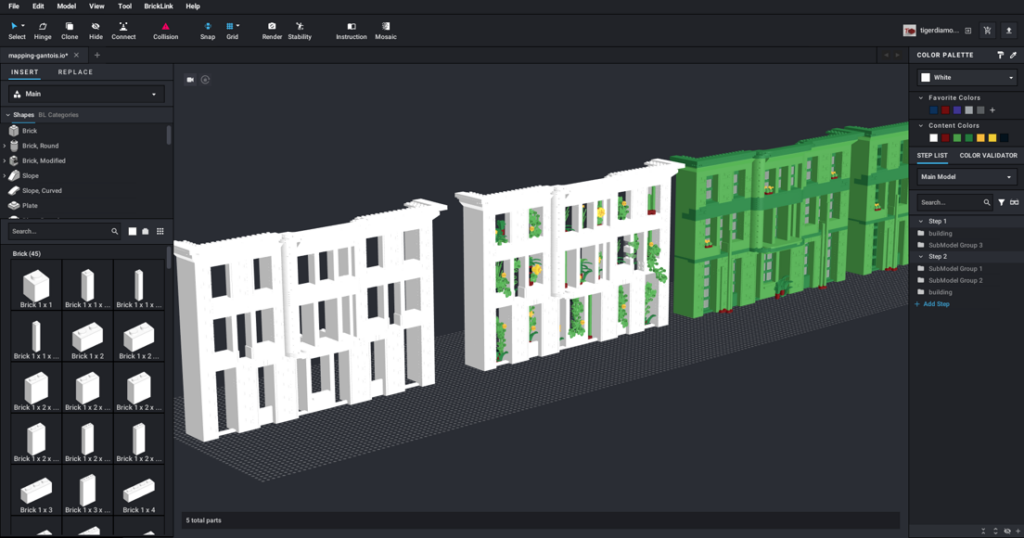Pick the dark blue favorite color
The image size is (1024, 538).
click(933, 110)
